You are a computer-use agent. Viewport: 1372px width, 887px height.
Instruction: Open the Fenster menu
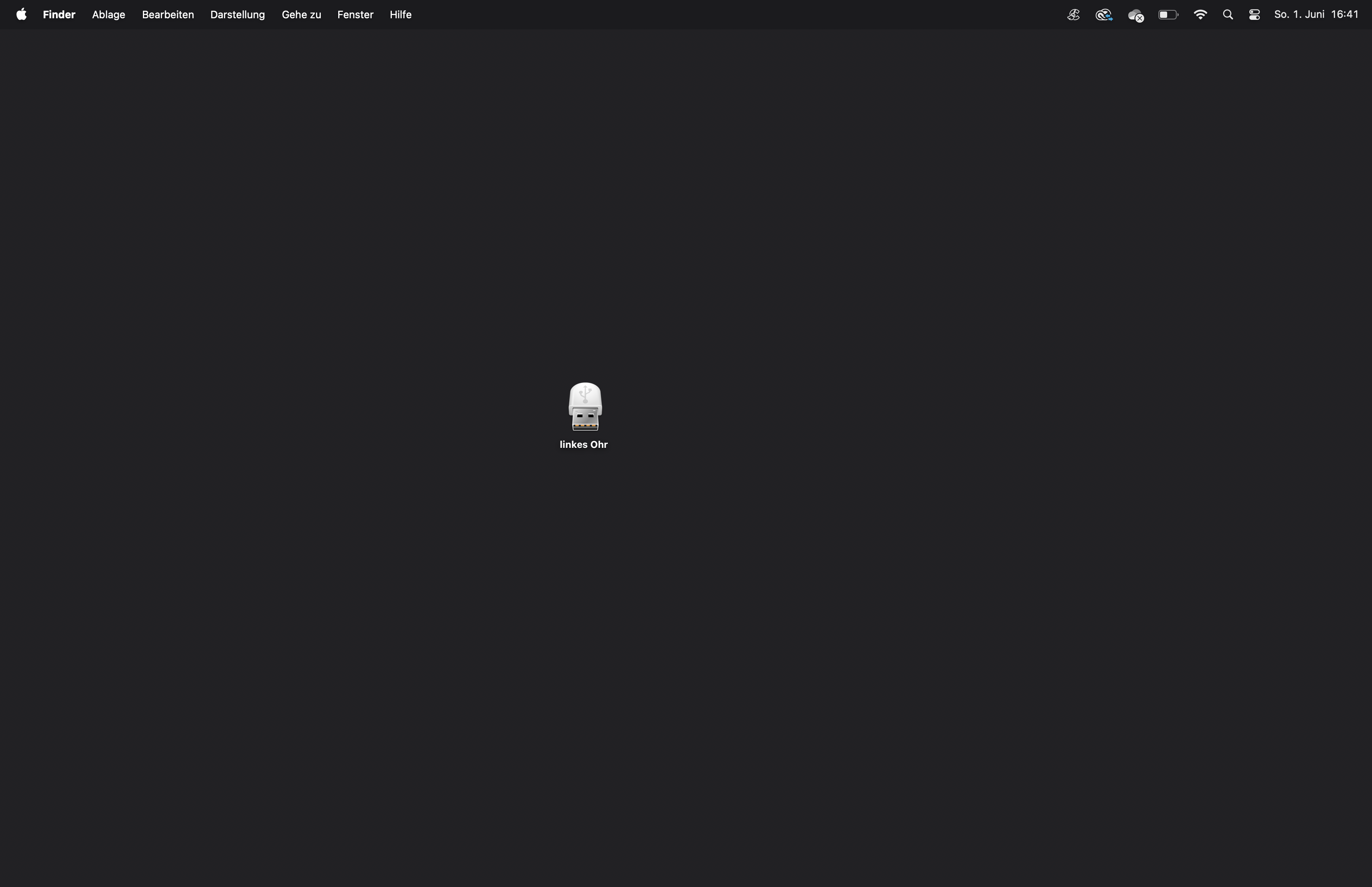[355, 14]
